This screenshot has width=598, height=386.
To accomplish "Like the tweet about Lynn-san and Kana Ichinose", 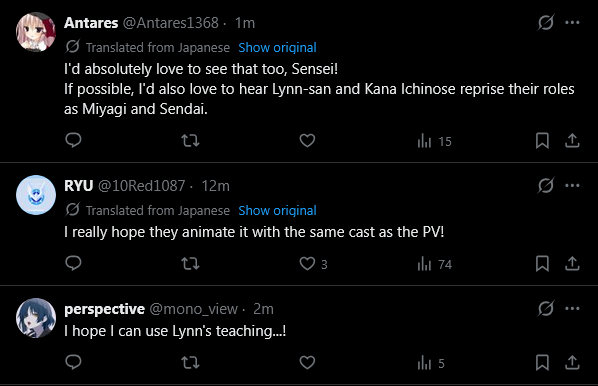I will [307, 140].
